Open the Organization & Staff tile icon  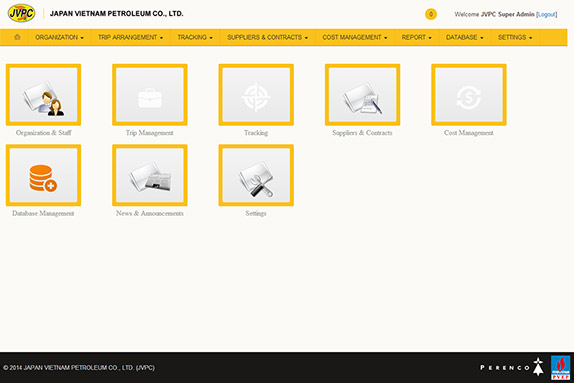coord(44,95)
